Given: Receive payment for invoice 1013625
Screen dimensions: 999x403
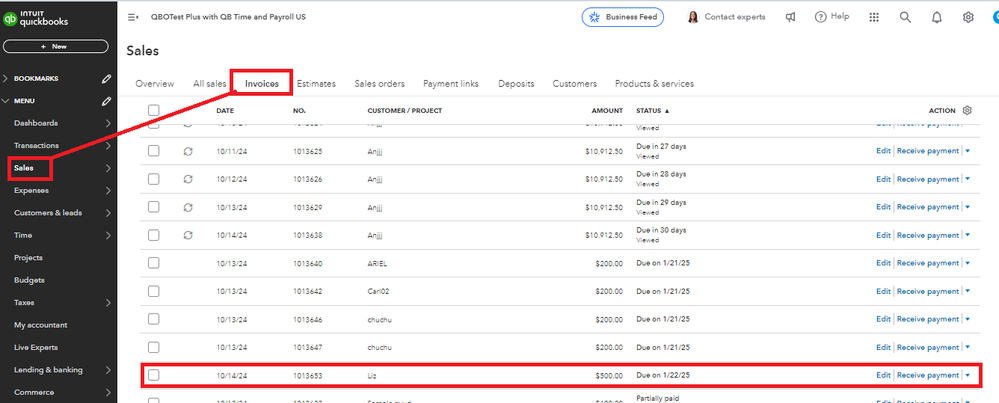Looking at the screenshot, I should [x=928, y=151].
